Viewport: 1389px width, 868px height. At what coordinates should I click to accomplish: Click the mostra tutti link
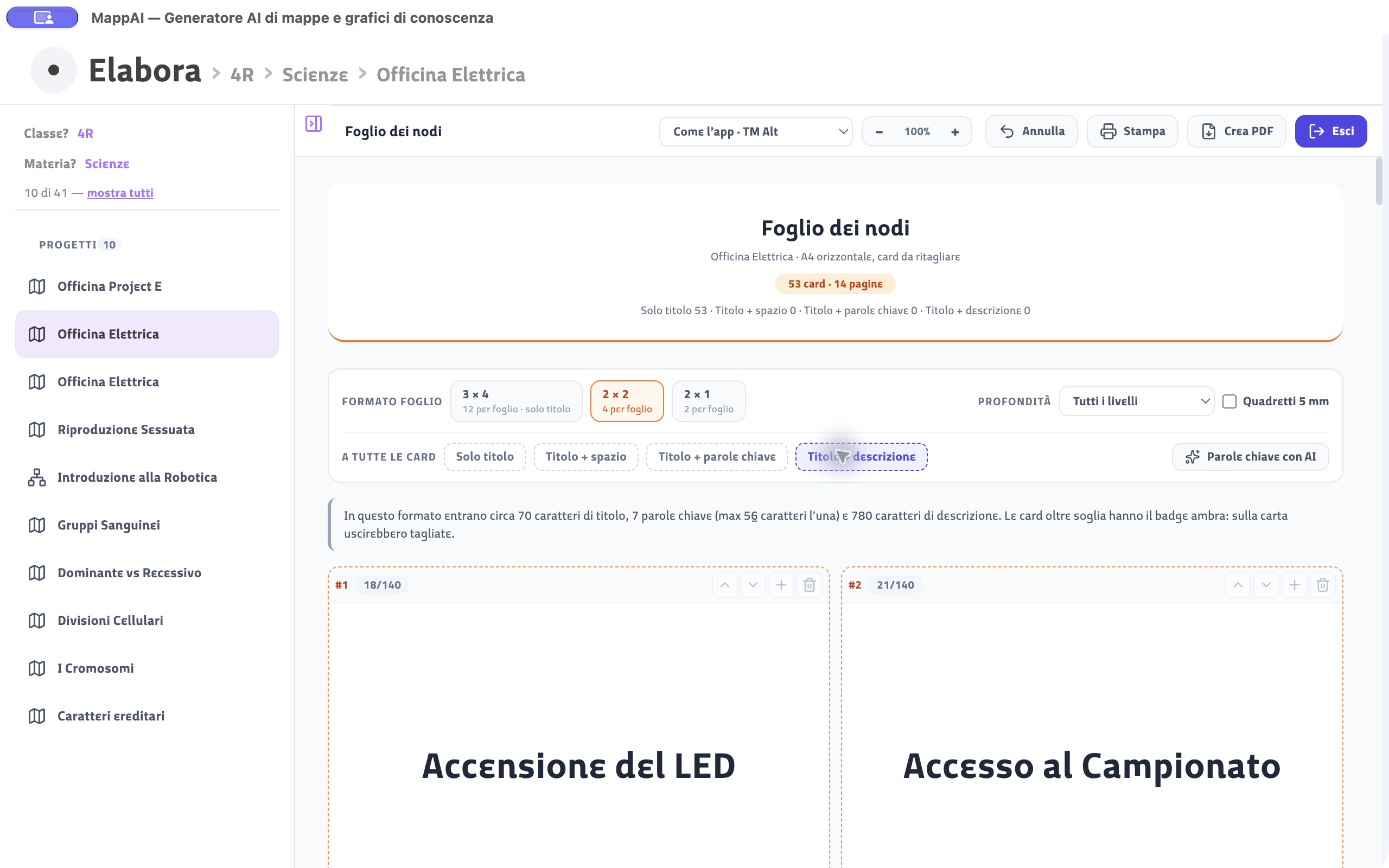point(120,193)
